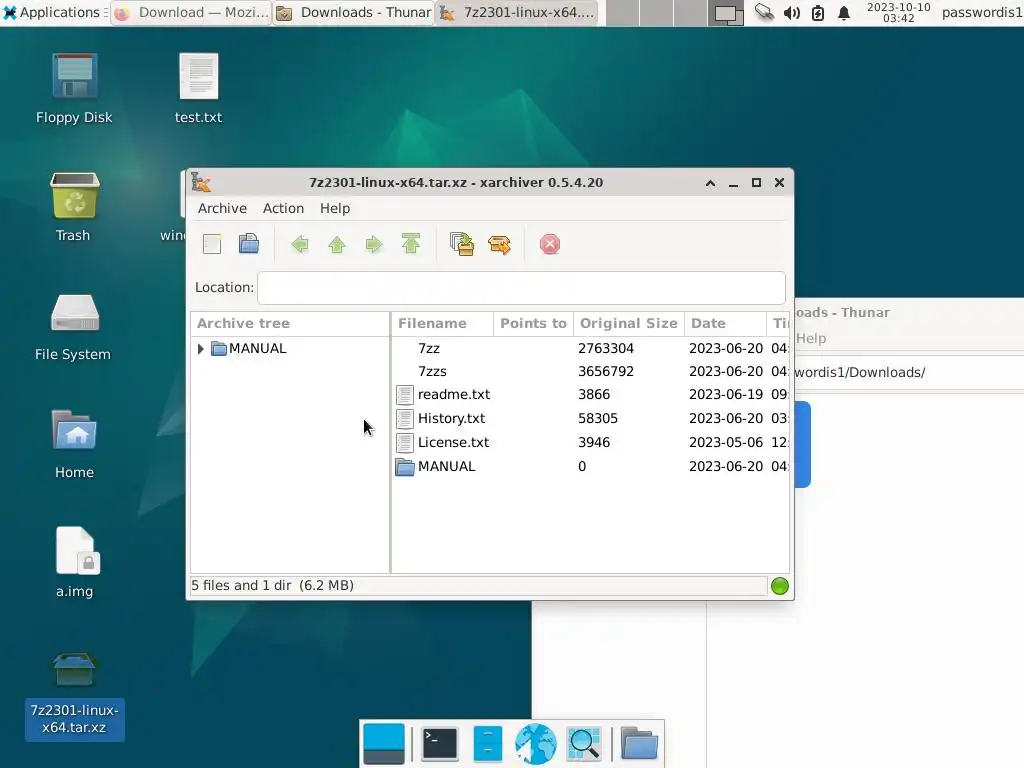This screenshot has width=1024, height=768.
Task: Click the size value 2763304
Action: coord(605,349)
